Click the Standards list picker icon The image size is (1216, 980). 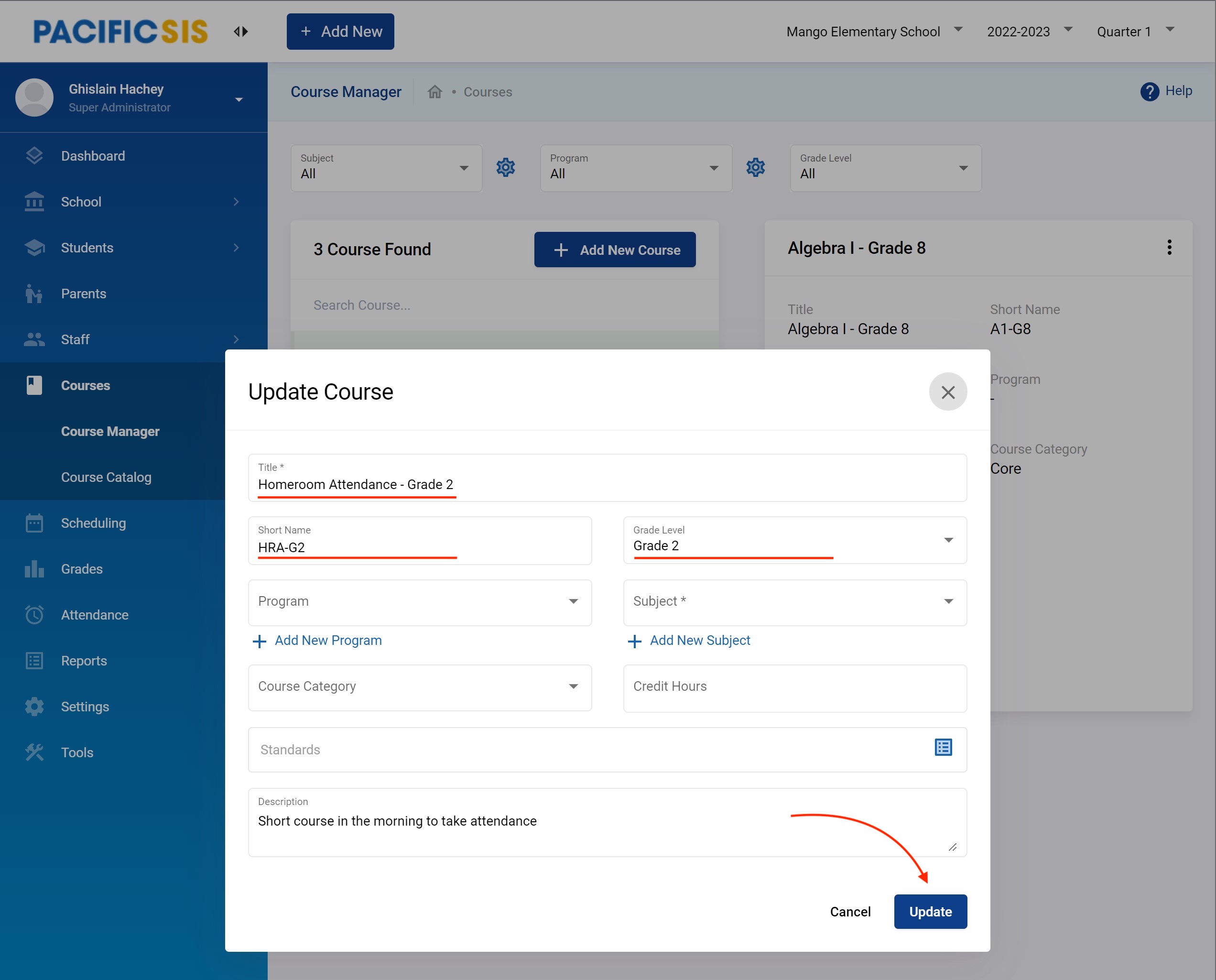pos(943,747)
